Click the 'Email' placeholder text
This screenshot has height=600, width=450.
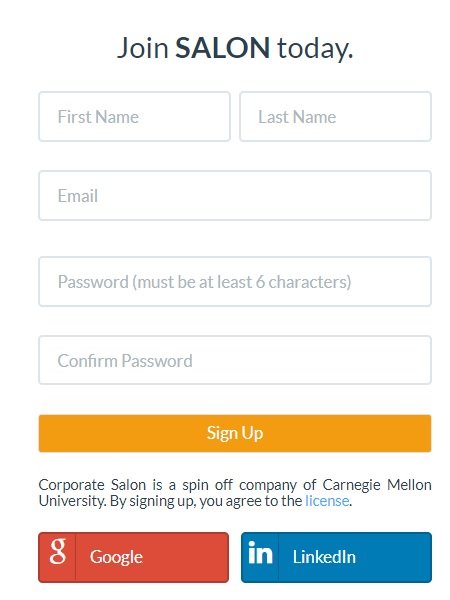(78, 196)
